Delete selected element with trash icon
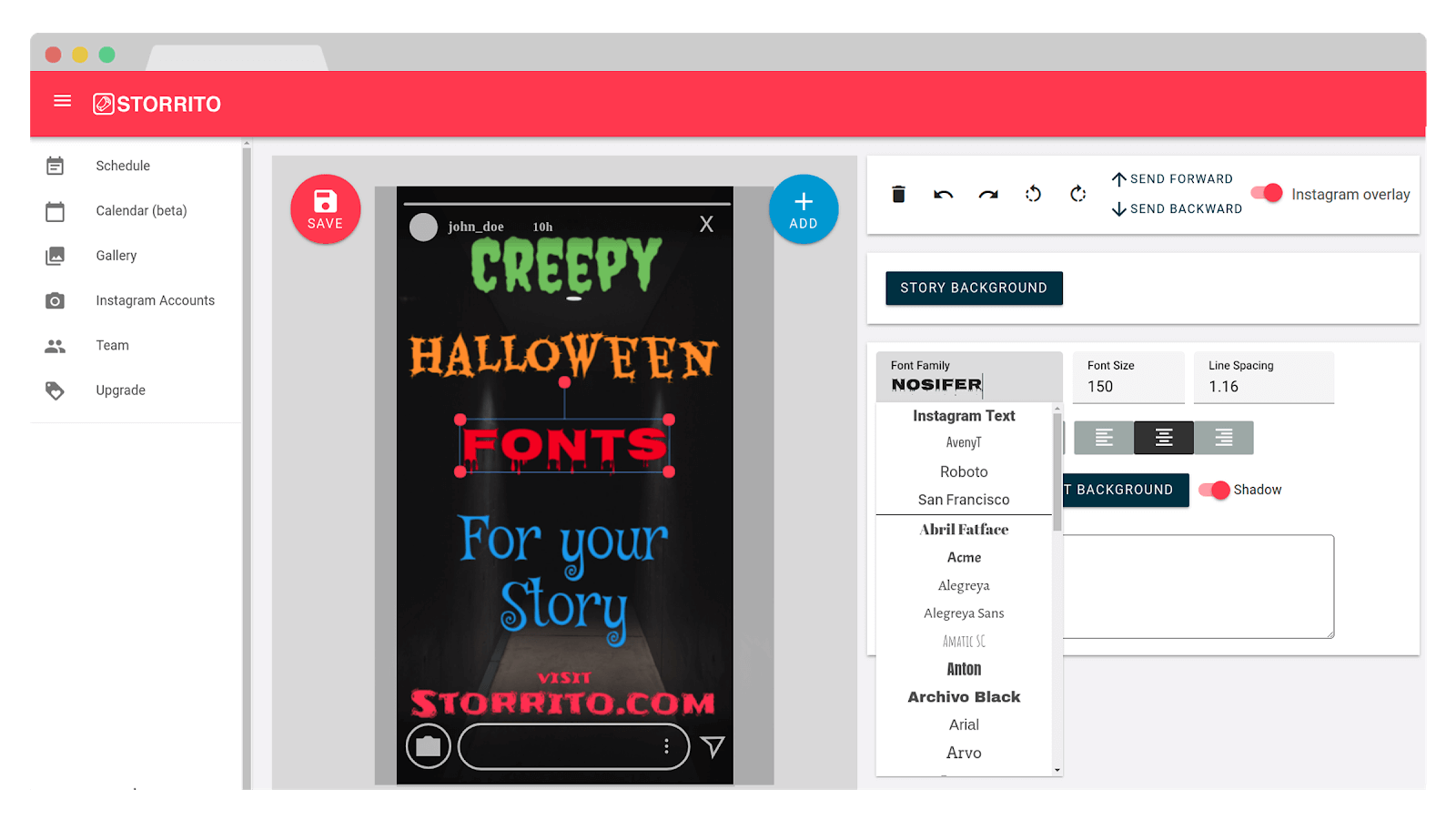This screenshot has width=1456, height=820. (x=898, y=194)
